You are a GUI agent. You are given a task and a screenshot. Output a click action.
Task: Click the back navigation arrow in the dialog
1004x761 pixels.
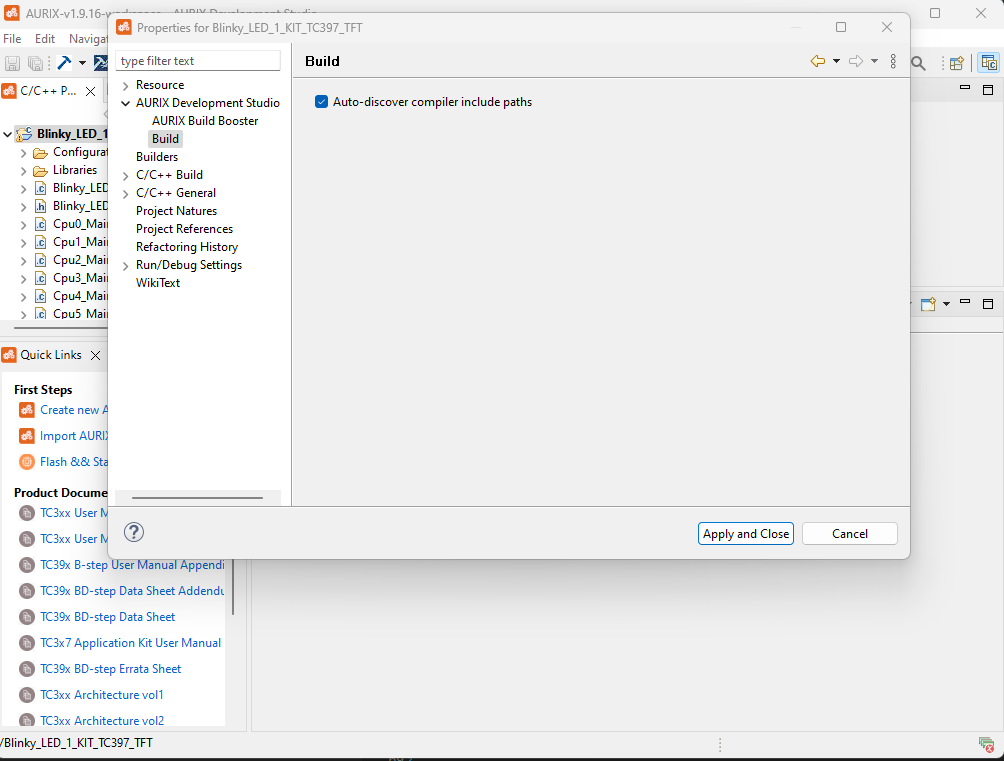point(817,61)
